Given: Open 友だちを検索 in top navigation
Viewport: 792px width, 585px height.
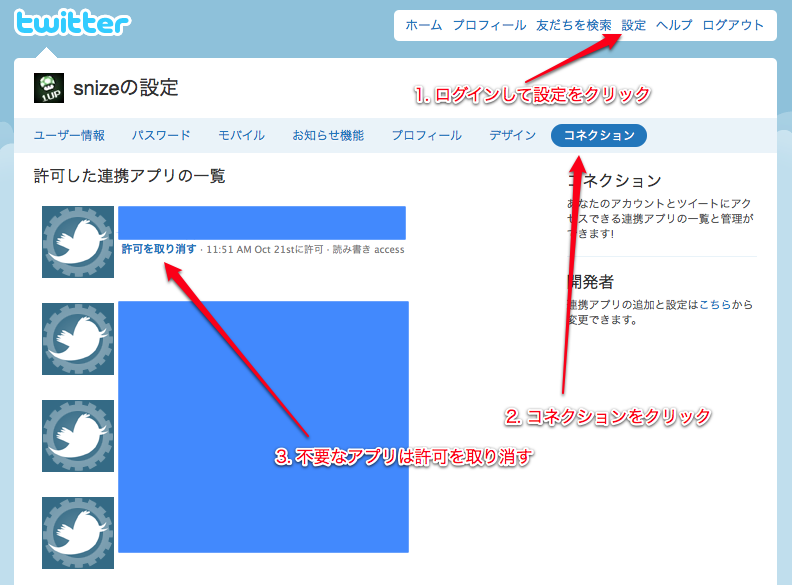Looking at the screenshot, I should click(x=573, y=25).
